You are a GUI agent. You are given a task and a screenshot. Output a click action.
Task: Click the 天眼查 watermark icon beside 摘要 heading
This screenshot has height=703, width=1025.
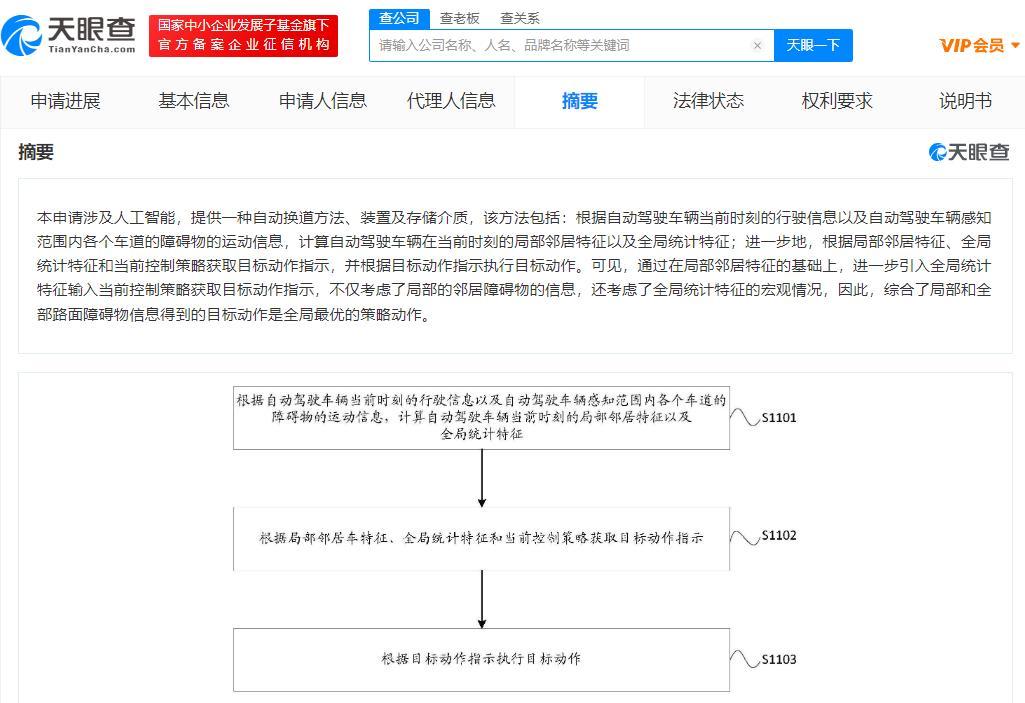937,152
